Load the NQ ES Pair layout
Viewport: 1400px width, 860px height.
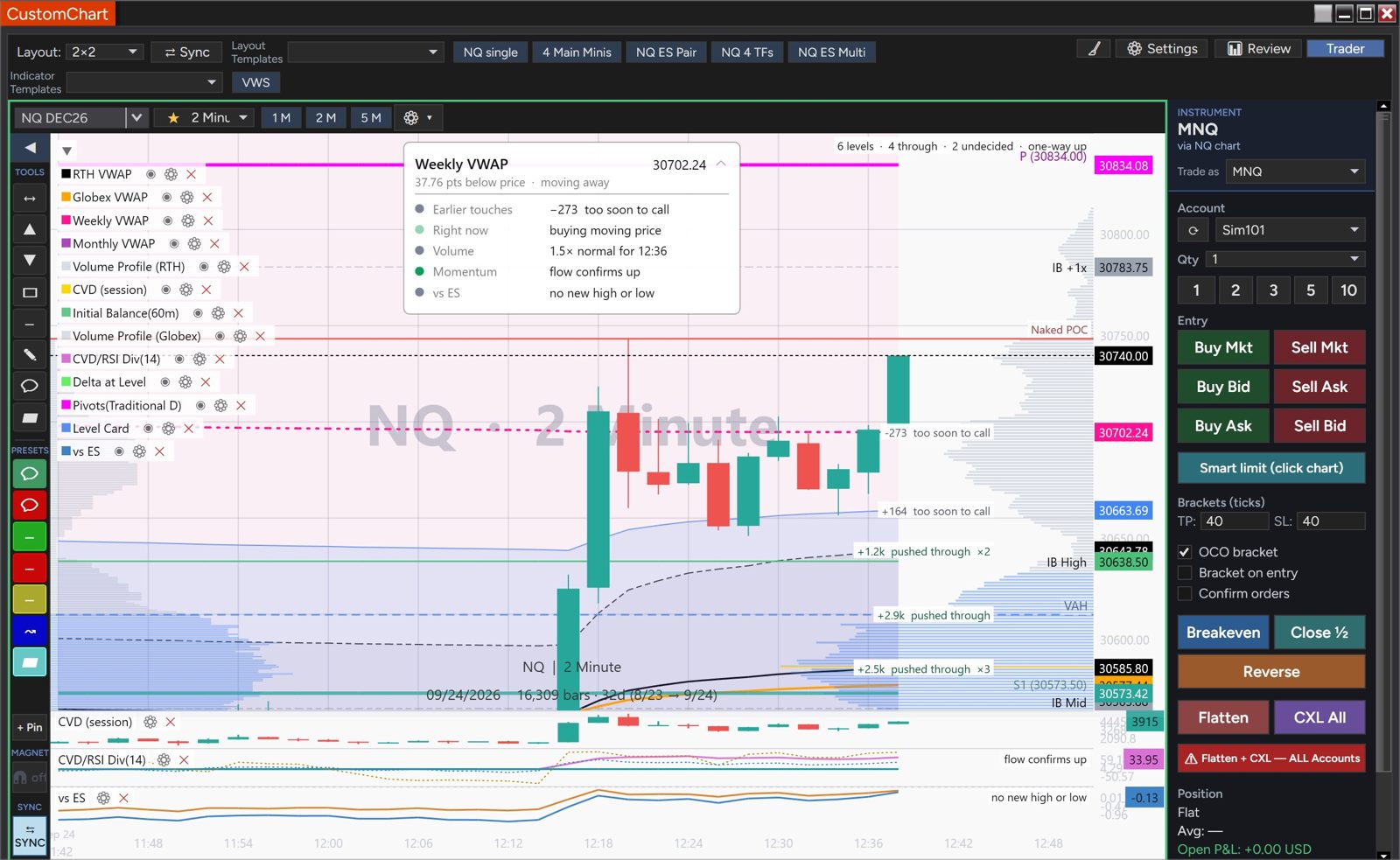click(666, 52)
